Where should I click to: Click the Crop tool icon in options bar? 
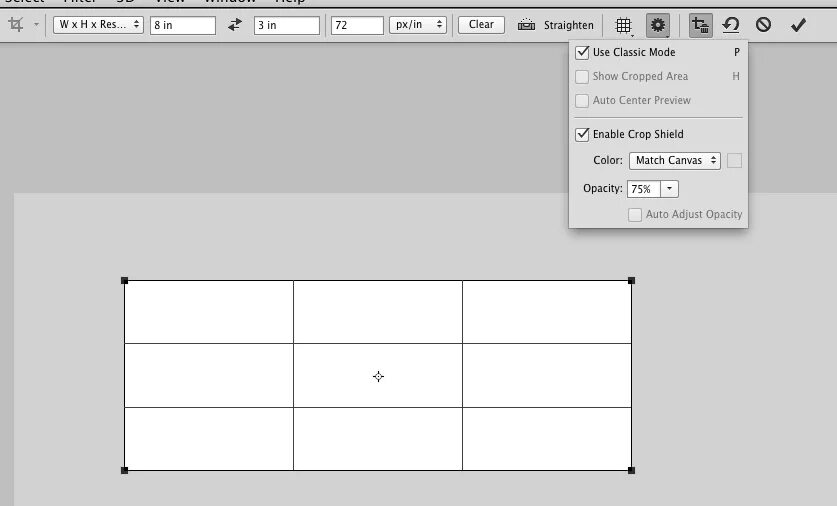pyautogui.click(x=16, y=25)
